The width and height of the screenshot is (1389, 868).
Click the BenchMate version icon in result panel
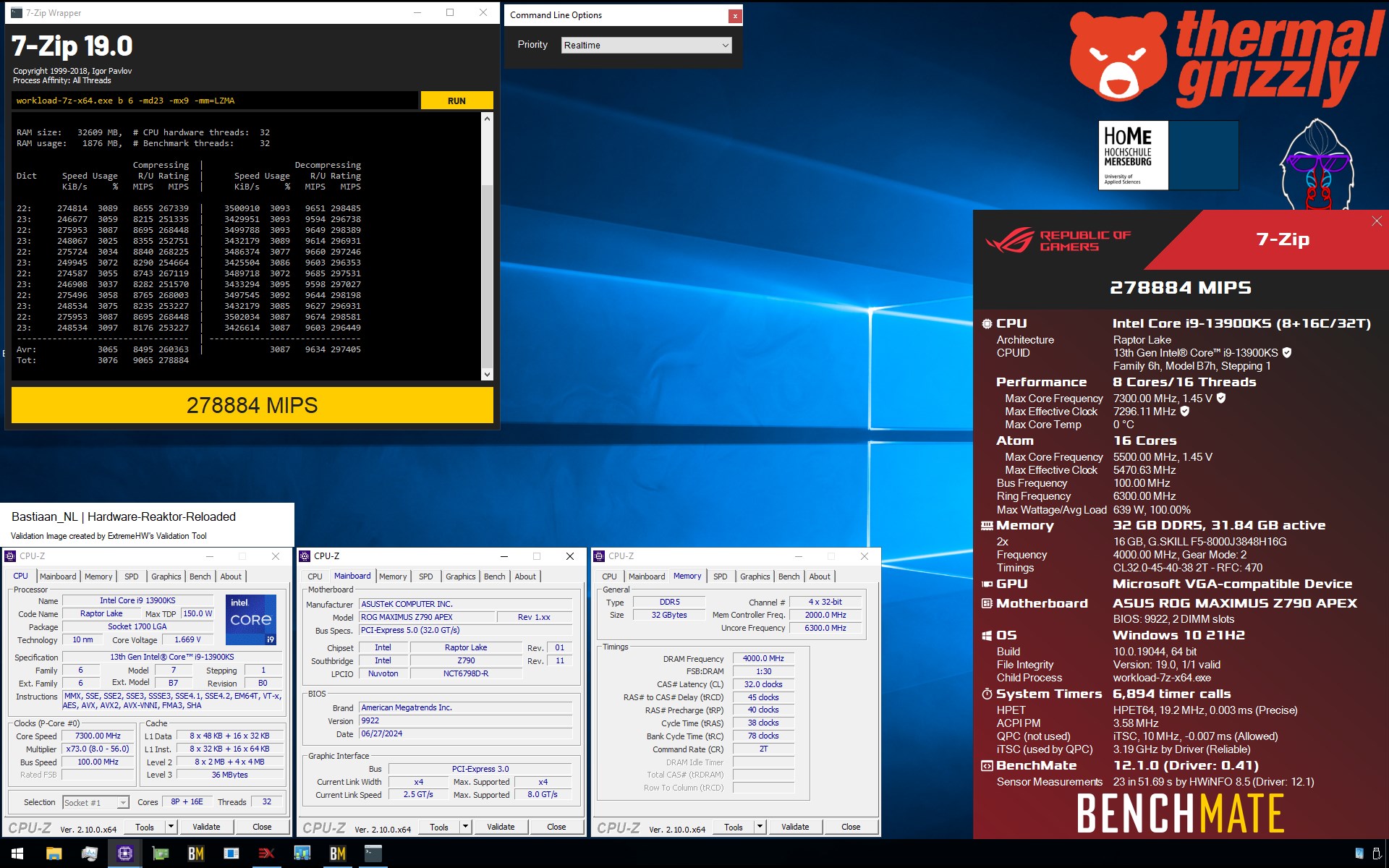coord(987,765)
